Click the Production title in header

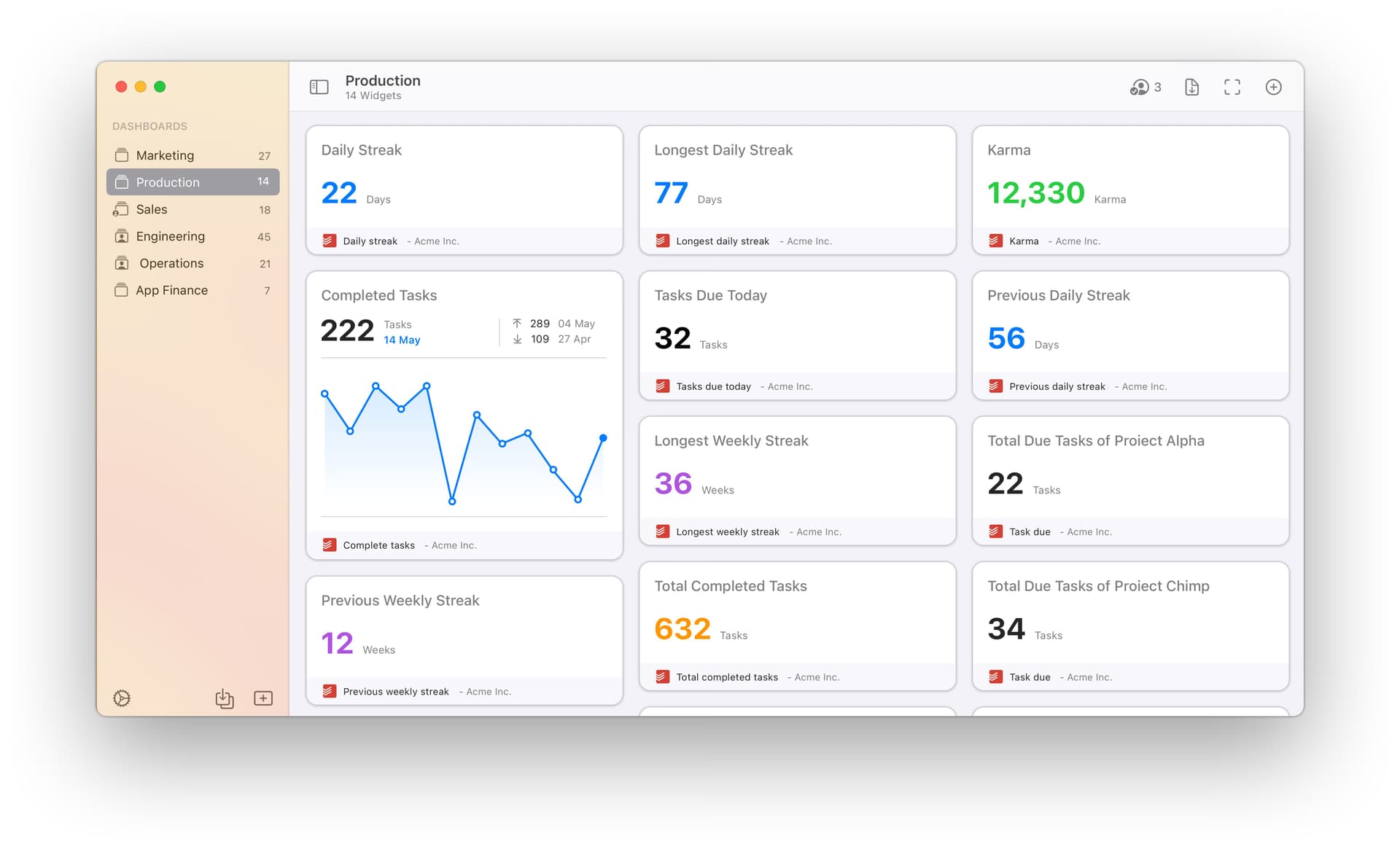tap(383, 80)
